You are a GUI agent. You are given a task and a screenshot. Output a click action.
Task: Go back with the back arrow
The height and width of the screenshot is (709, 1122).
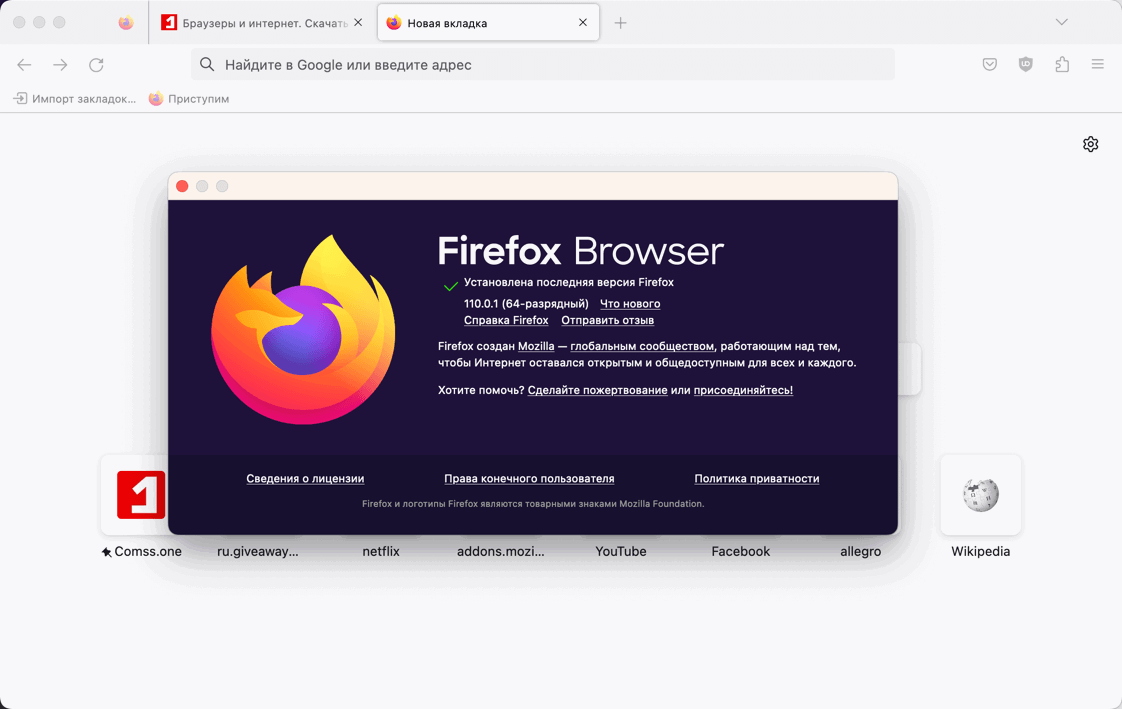click(x=24, y=65)
